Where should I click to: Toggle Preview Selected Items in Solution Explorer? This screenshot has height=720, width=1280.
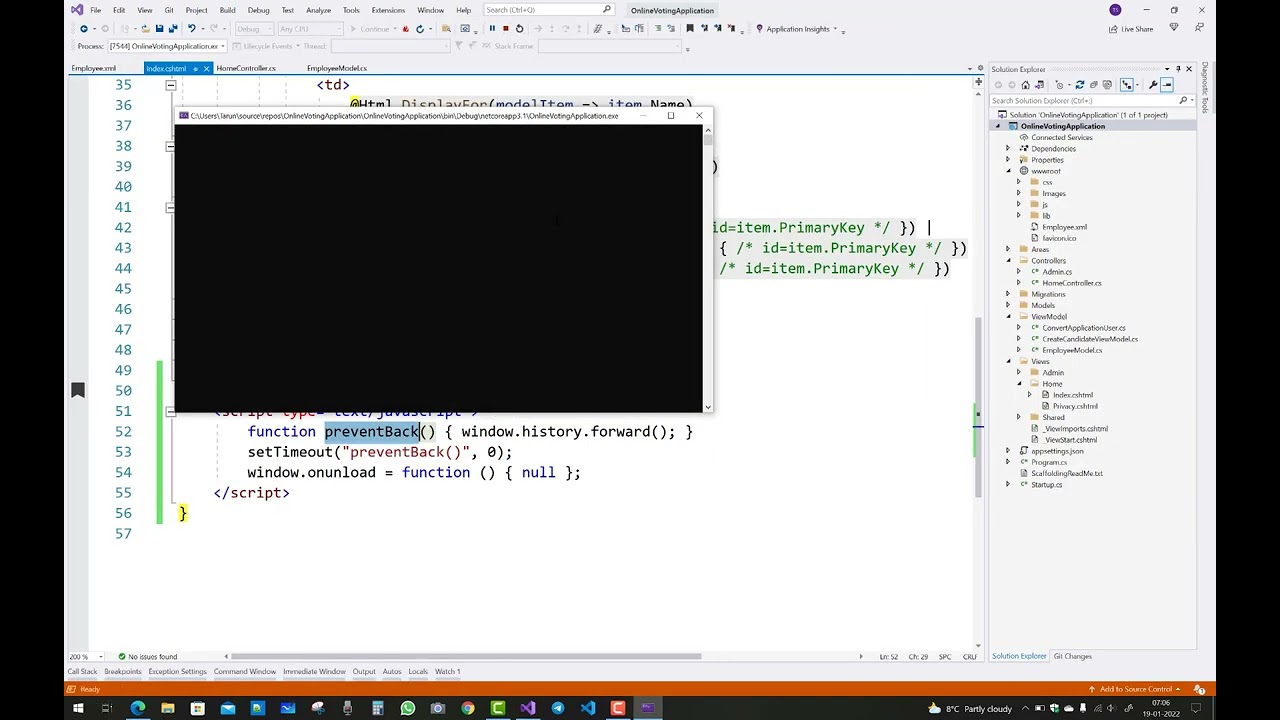coord(1167,85)
